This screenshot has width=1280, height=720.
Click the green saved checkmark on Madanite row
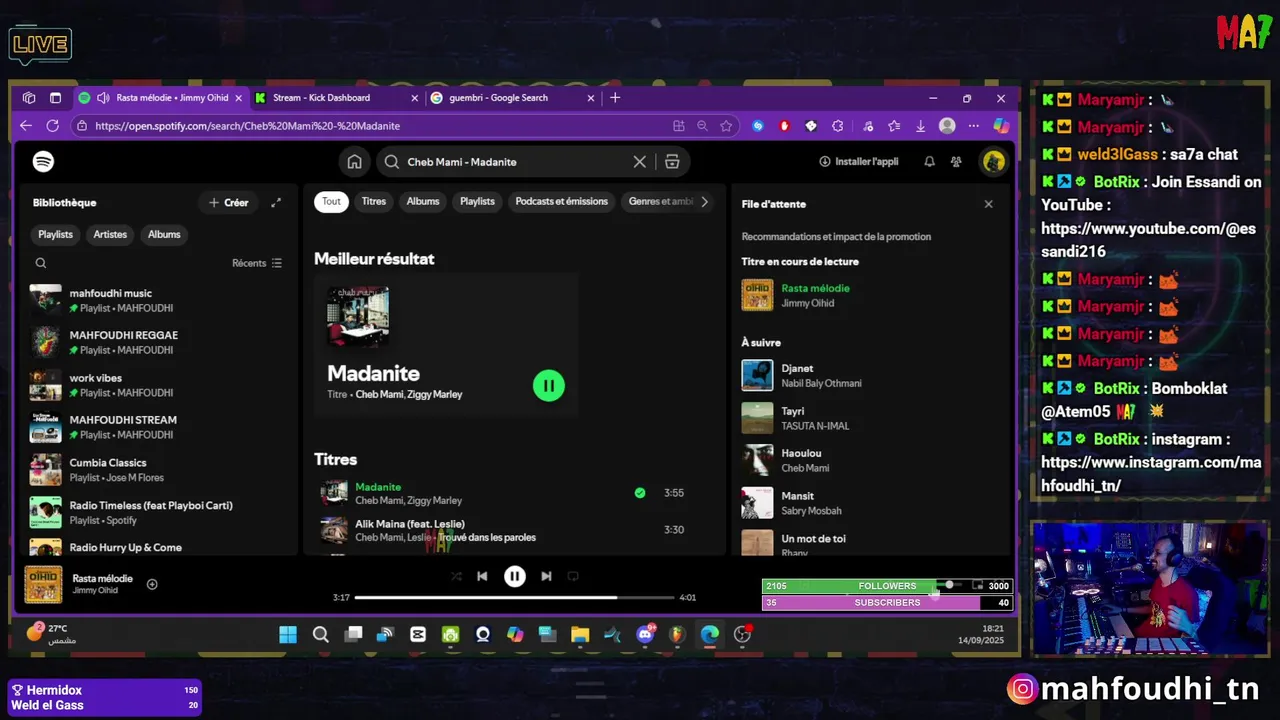click(x=640, y=493)
